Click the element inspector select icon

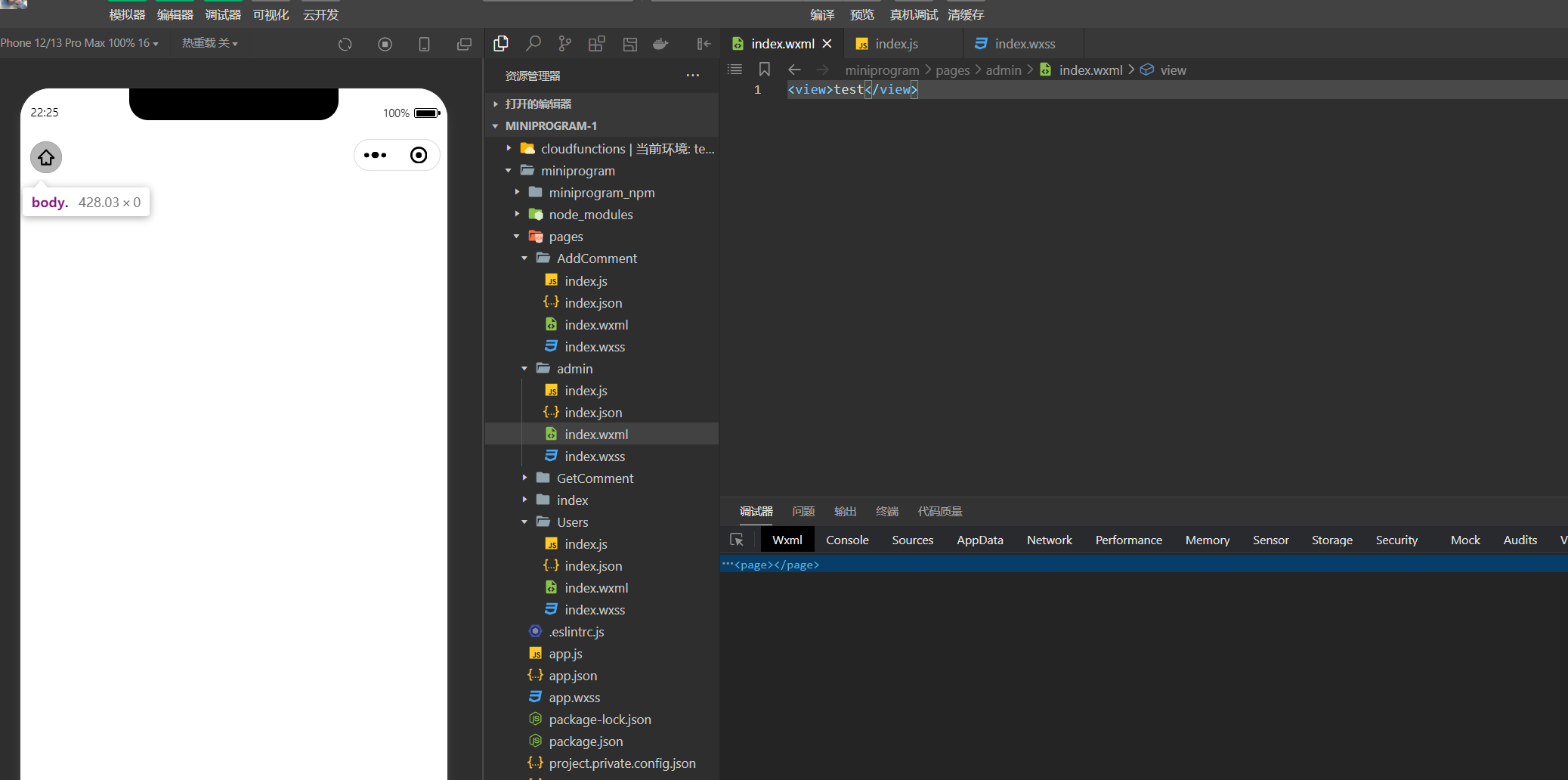click(x=737, y=540)
